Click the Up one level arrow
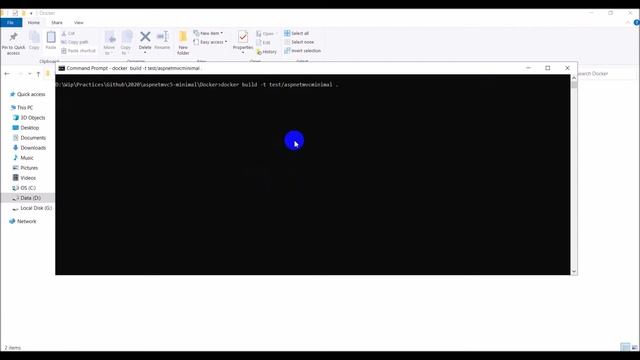640x360 pixels. pos(38,74)
